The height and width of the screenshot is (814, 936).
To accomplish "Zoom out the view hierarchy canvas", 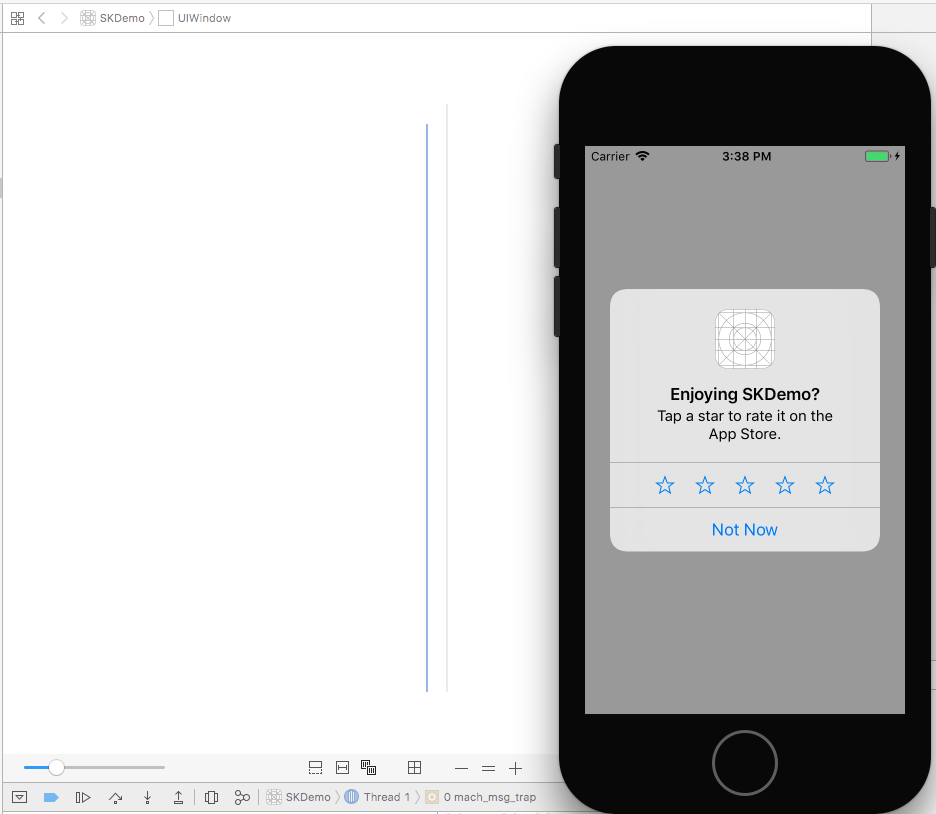I will [x=461, y=769].
